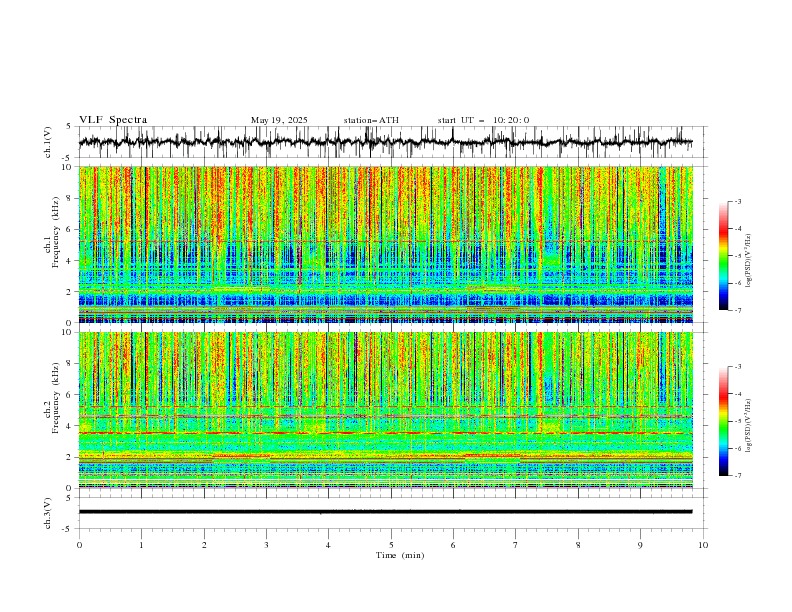
Task: Click the time axis tick label '2'
Action: click(204, 545)
